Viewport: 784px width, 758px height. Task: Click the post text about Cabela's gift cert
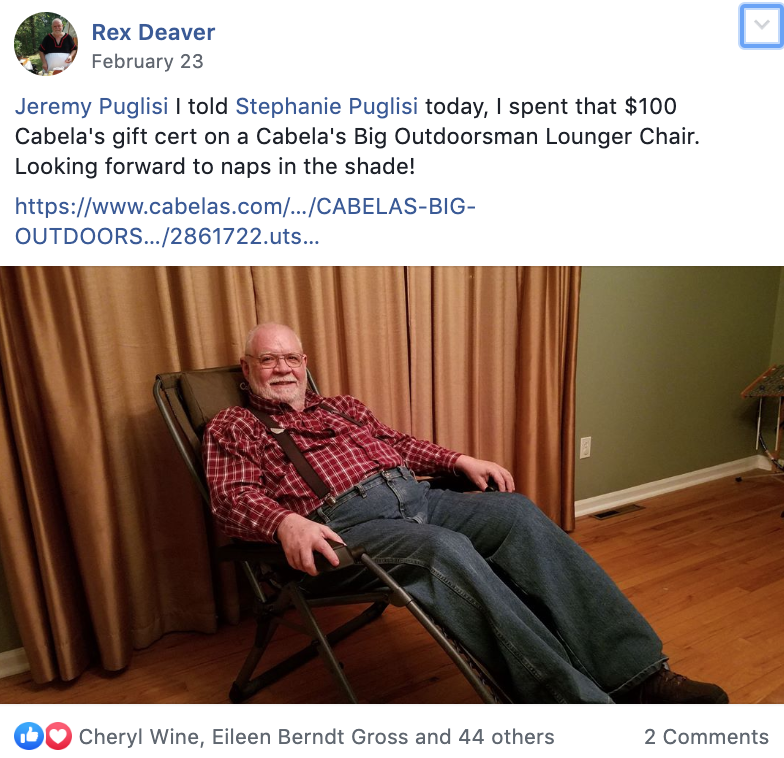click(x=357, y=136)
